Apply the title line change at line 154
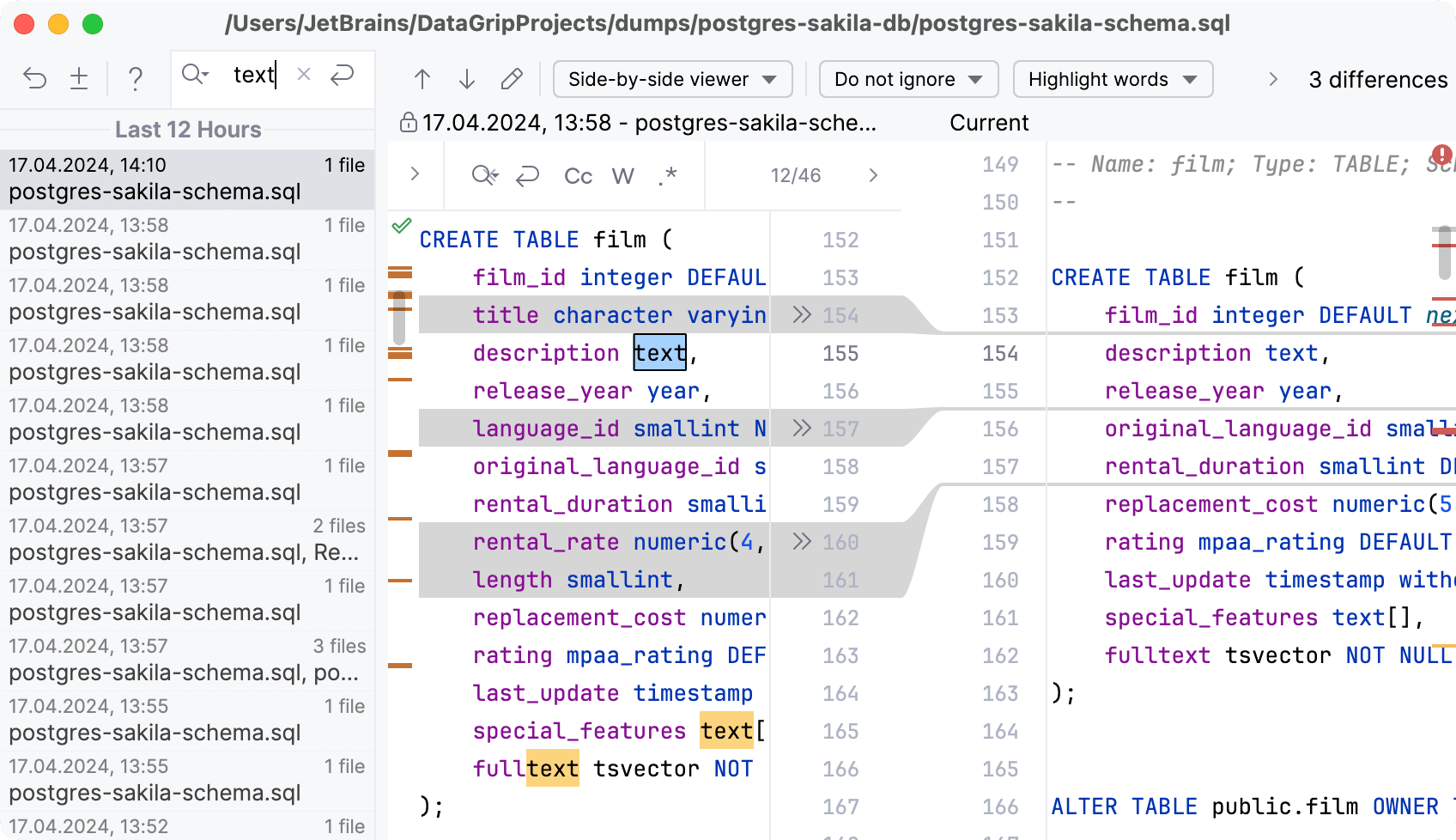The width and height of the screenshot is (1456, 840). [802, 315]
